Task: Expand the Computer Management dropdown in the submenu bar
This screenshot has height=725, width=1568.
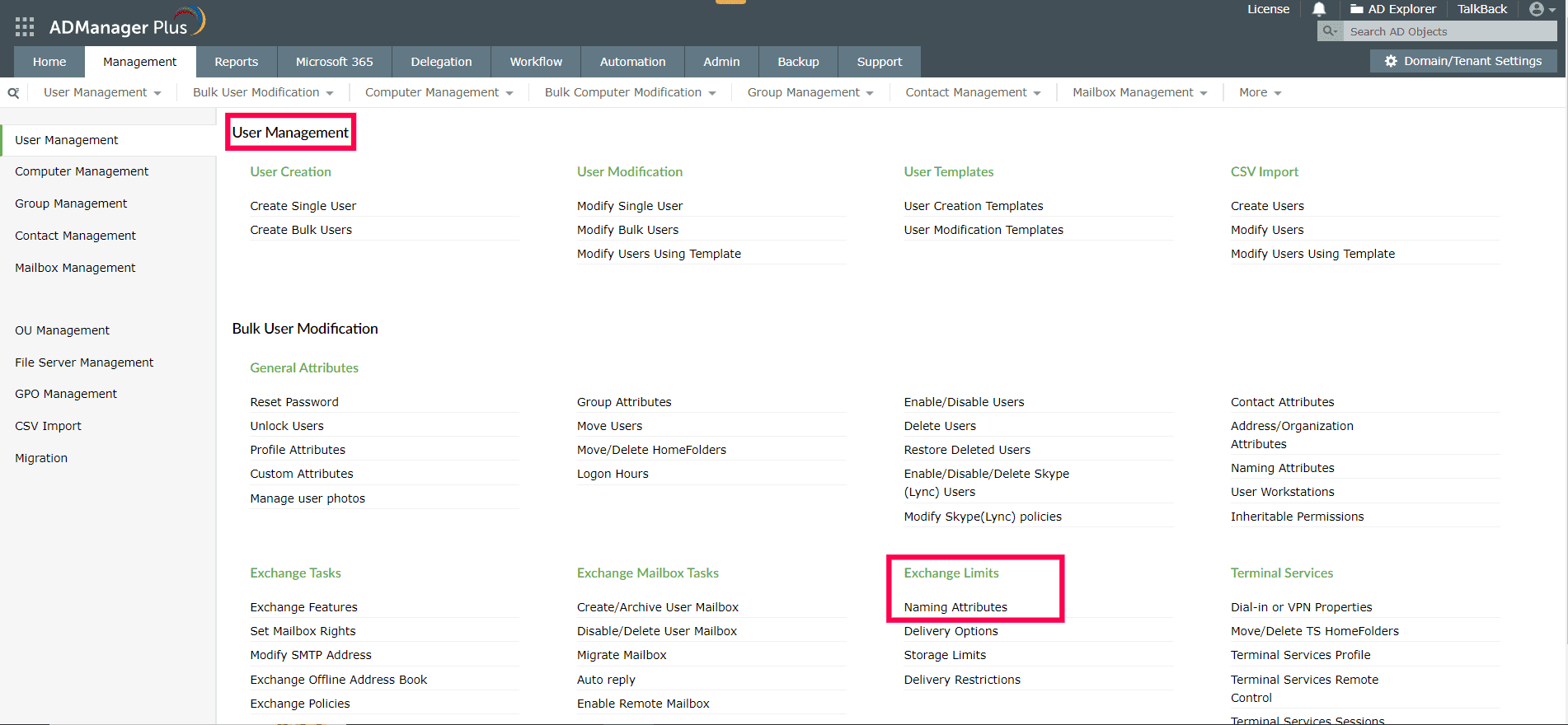Action: 439,92
